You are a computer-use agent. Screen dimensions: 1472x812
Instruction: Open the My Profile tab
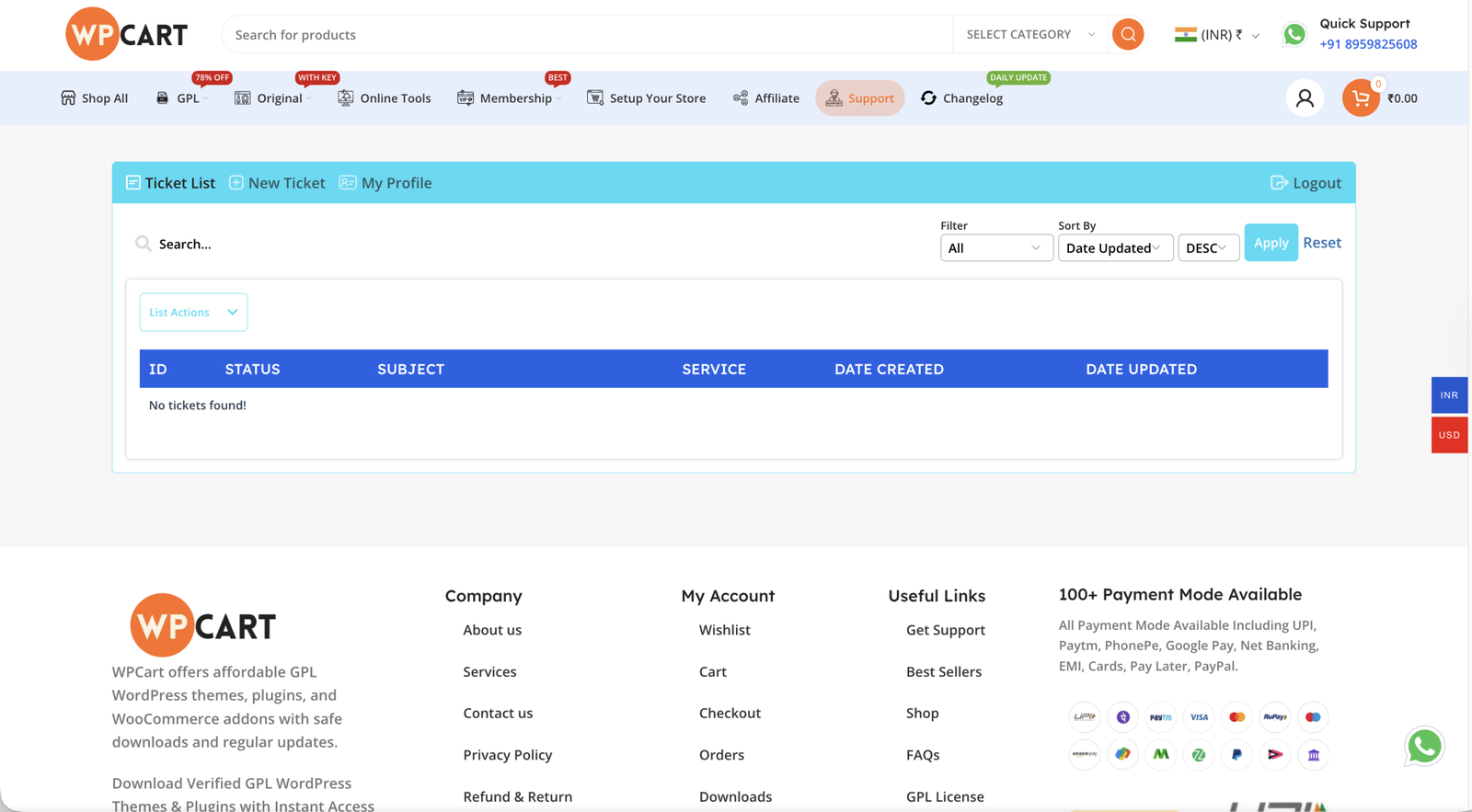click(x=385, y=183)
